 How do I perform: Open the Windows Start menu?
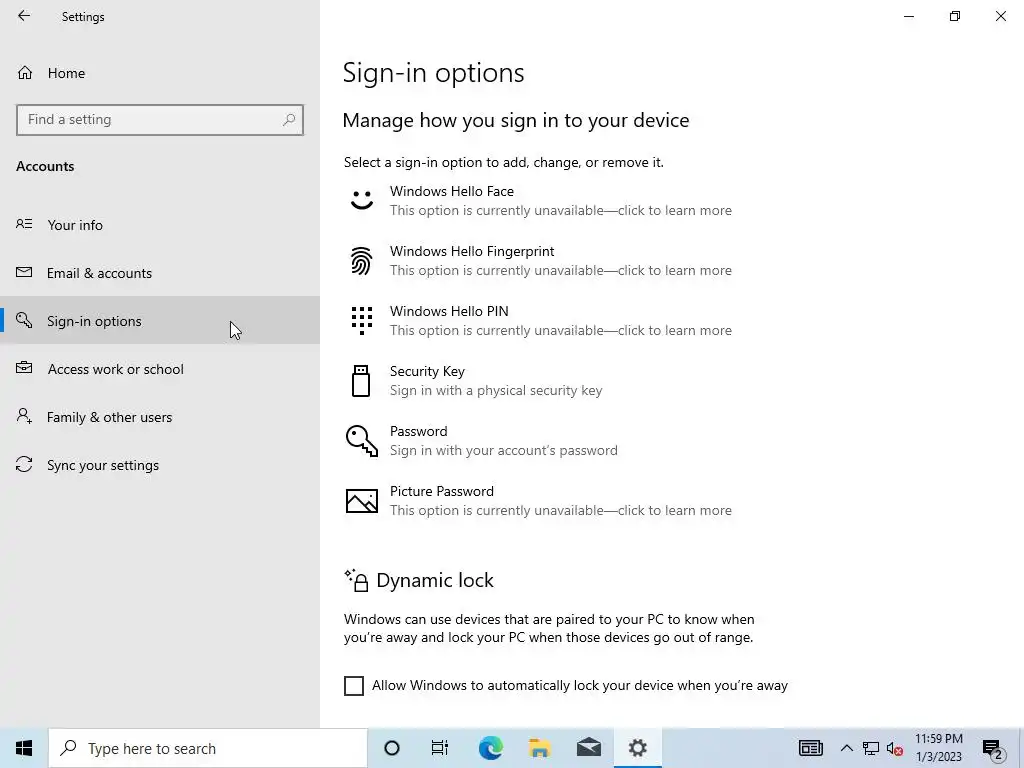(24, 748)
